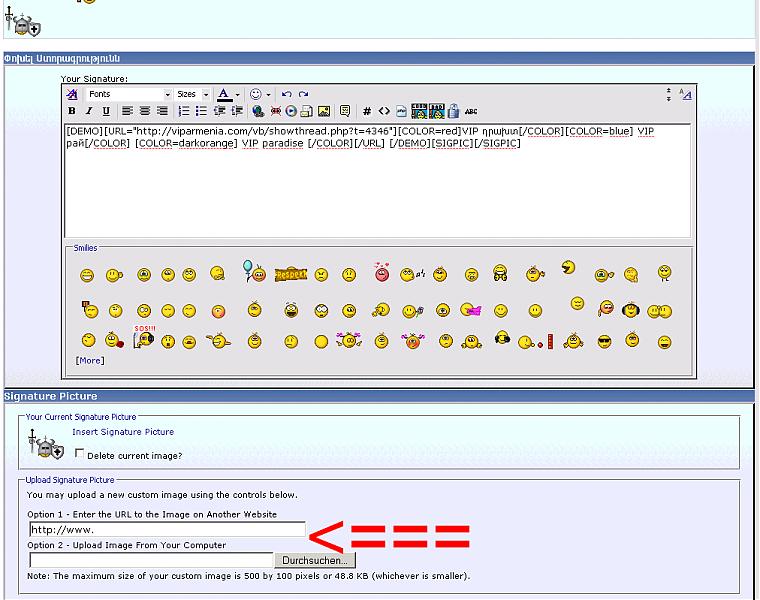Wrap selection in code tags (# icon)
Viewport: 760px width, 600px height.
coord(367,111)
